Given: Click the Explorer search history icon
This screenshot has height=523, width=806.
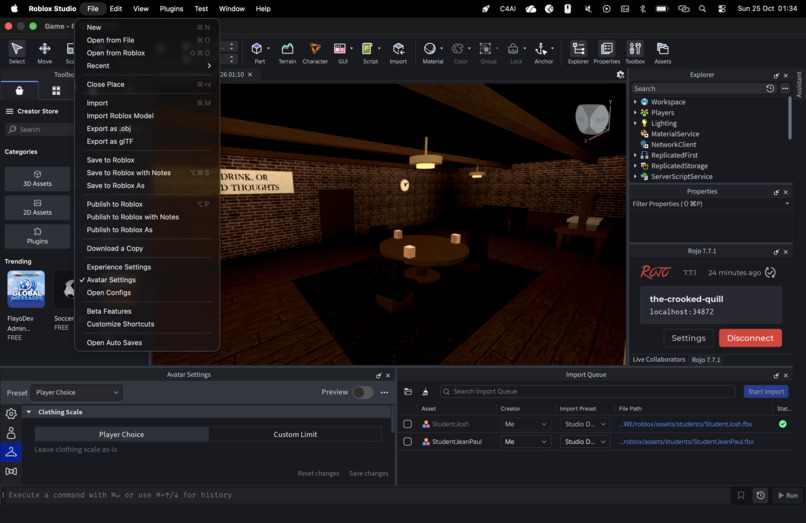Looking at the screenshot, I should [x=770, y=88].
